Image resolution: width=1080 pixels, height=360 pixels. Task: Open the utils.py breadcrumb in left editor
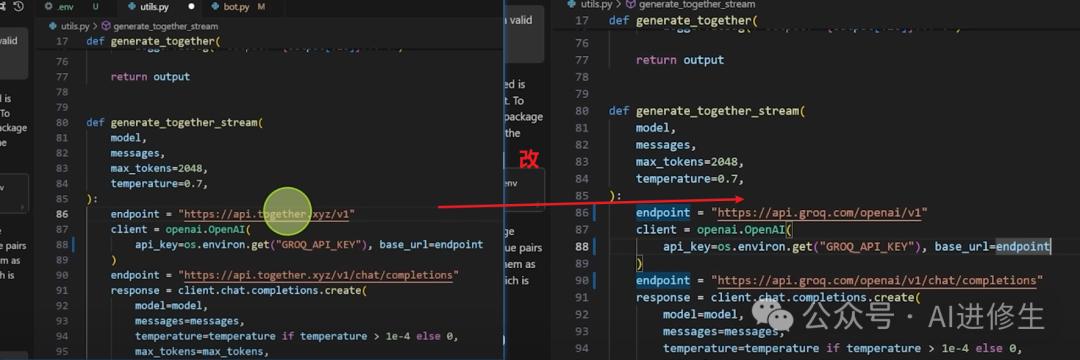tap(76, 26)
